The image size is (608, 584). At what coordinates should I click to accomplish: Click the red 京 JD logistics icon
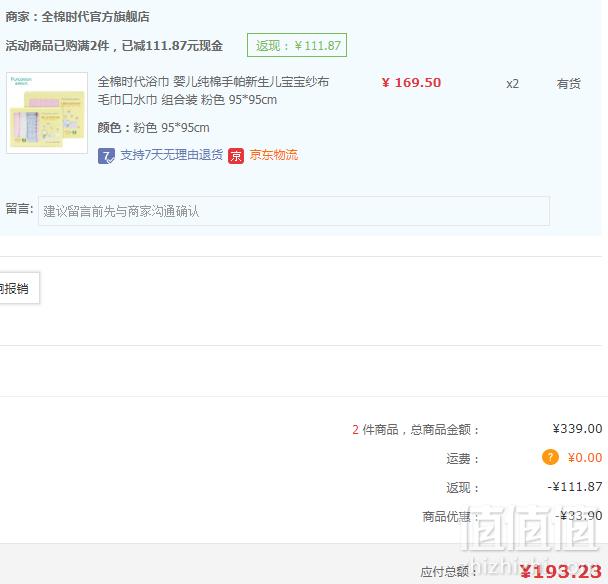[x=236, y=156]
